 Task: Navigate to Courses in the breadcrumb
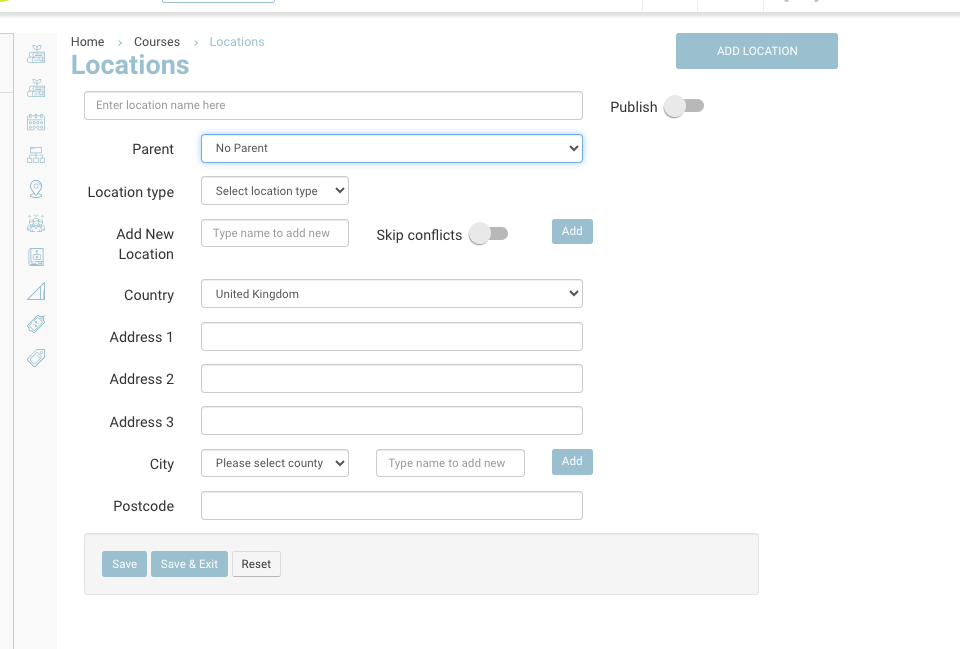point(157,42)
